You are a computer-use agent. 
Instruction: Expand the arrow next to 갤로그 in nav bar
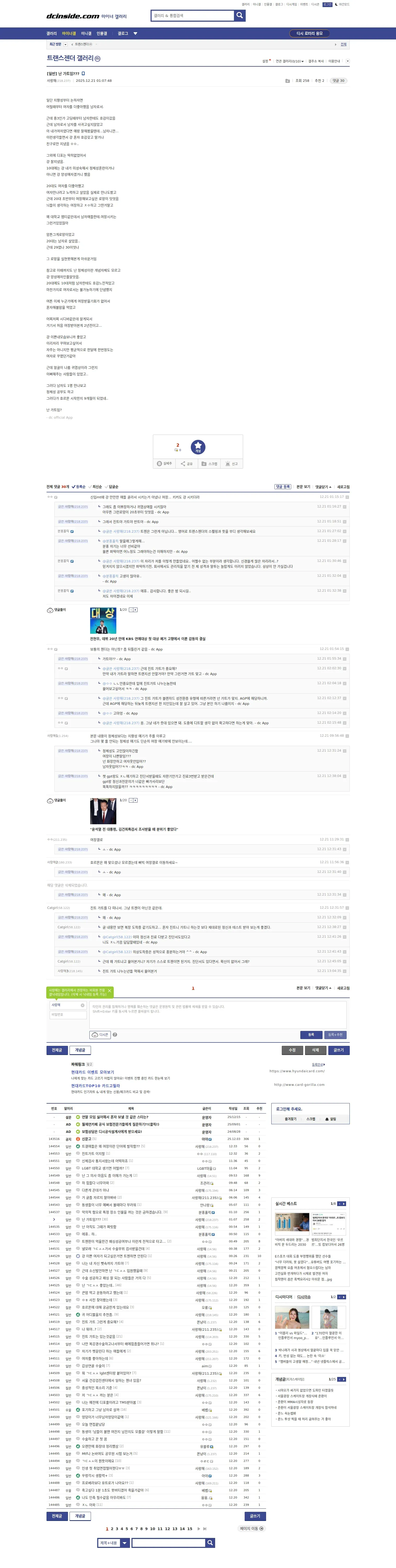coord(135,33)
